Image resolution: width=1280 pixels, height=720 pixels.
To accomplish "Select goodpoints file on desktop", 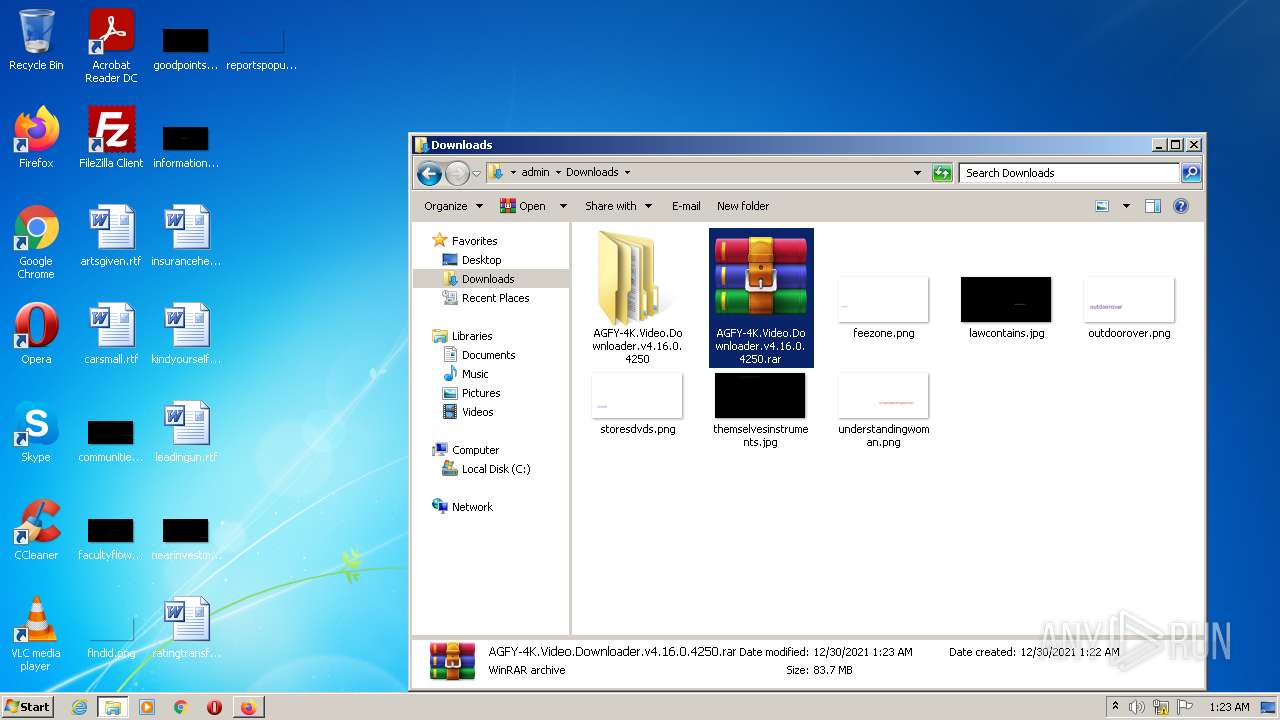I will tap(186, 48).
